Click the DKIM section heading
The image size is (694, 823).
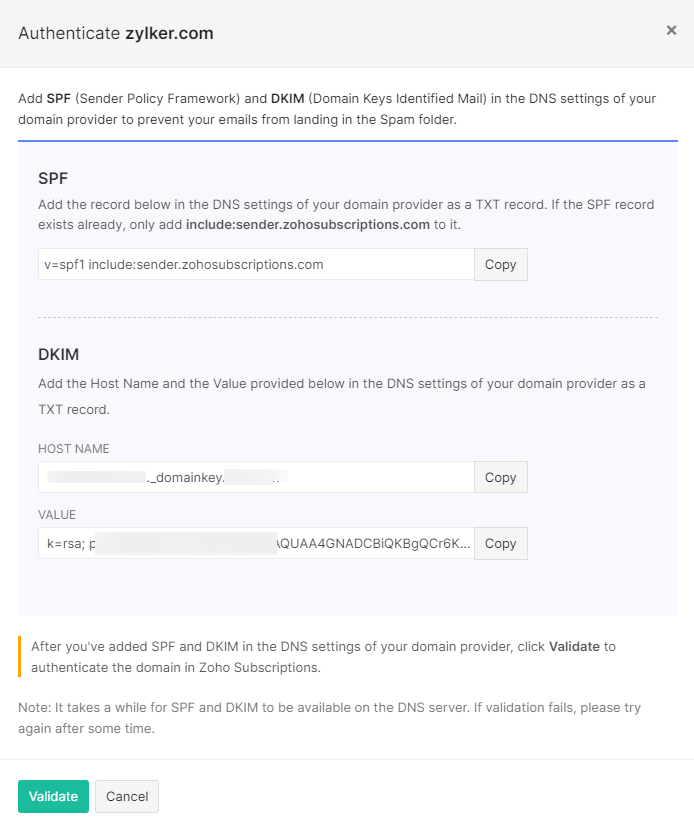[x=58, y=354]
